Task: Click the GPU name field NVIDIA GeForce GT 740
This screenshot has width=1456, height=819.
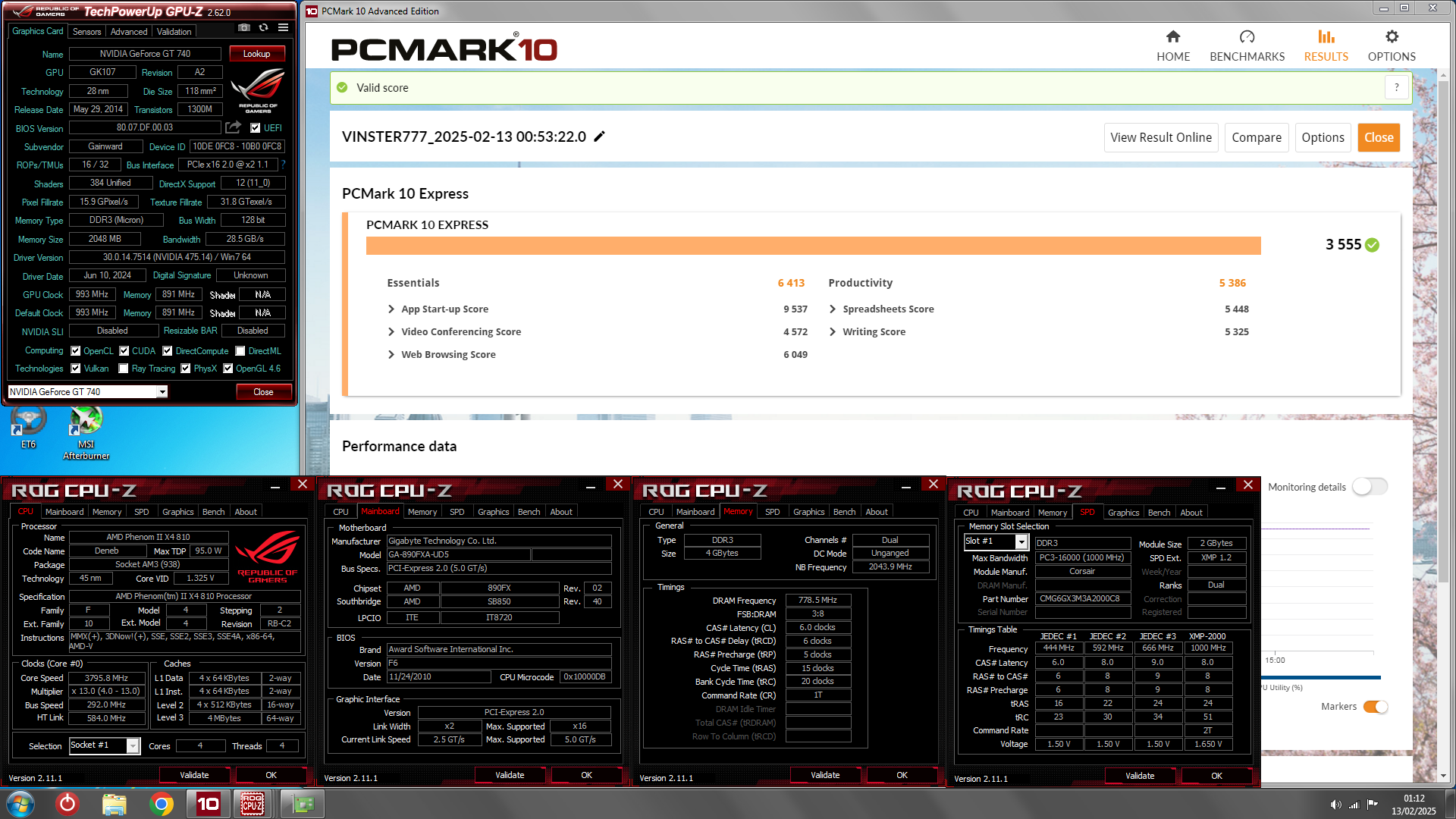Action: (x=145, y=54)
